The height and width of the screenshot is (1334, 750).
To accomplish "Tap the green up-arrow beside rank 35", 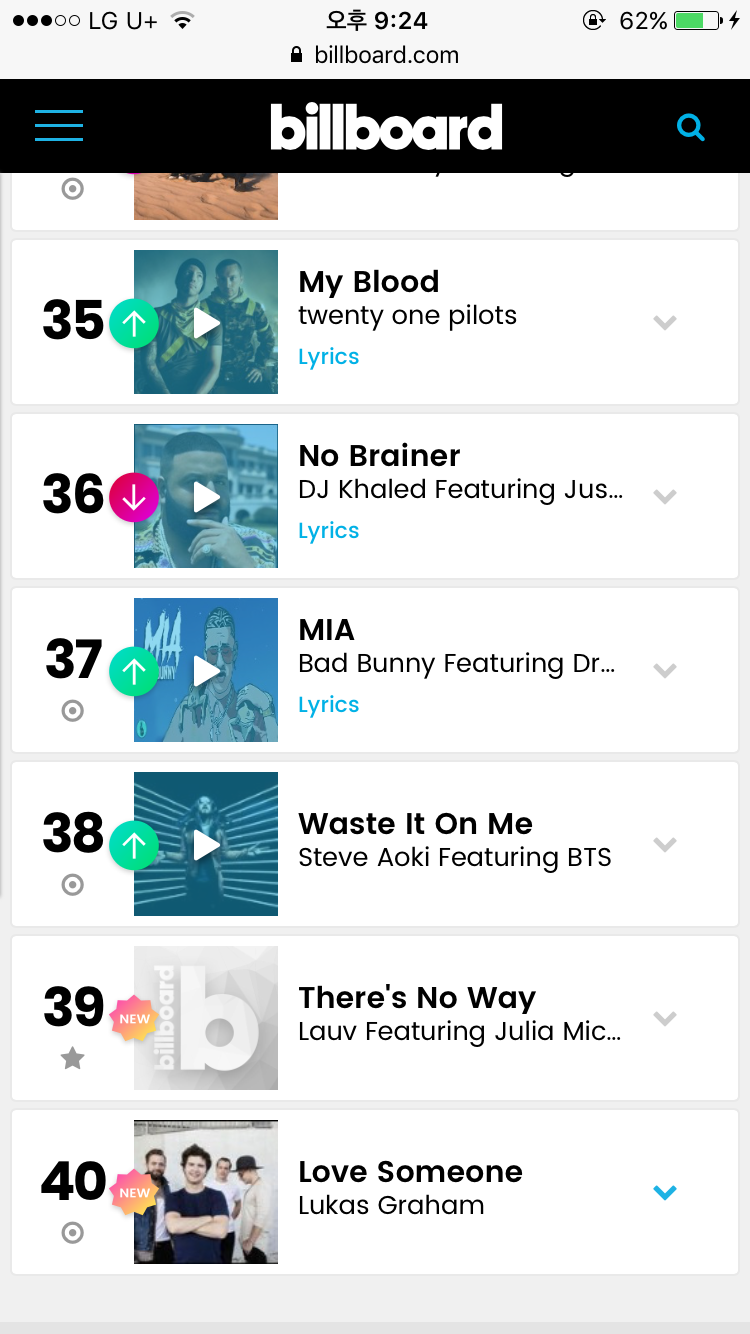I will (134, 322).
